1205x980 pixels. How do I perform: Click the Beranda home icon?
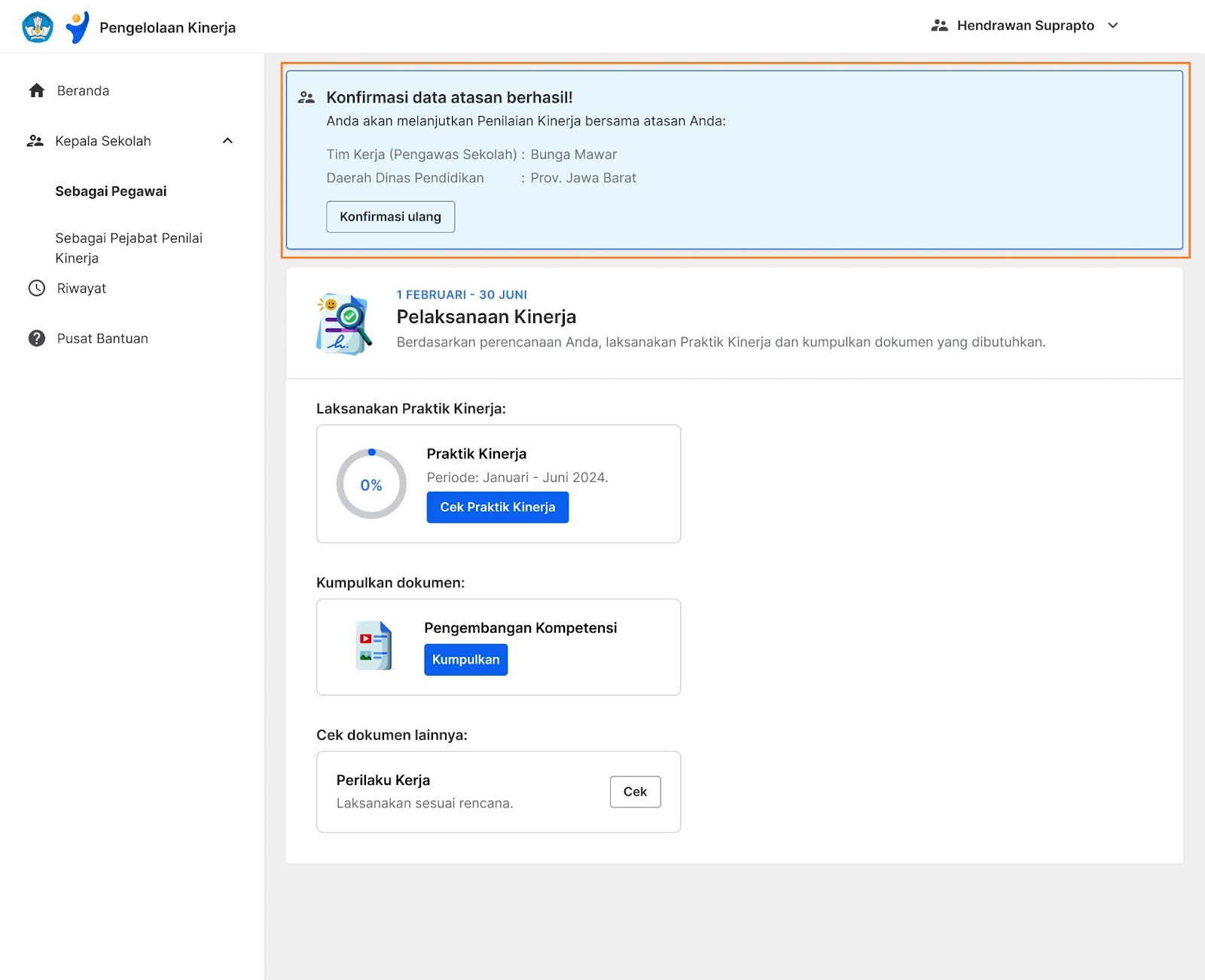(x=37, y=90)
